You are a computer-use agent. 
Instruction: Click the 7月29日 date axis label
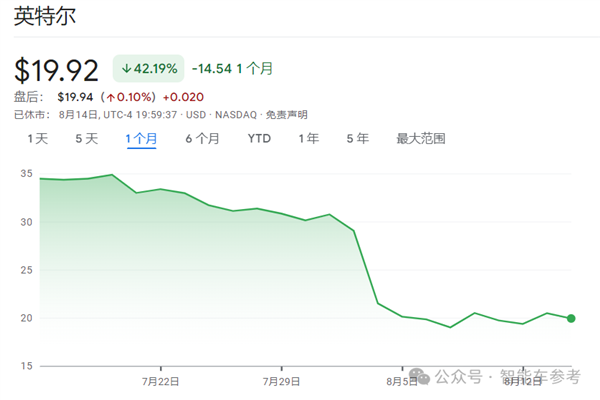click(x=281, y=380)
